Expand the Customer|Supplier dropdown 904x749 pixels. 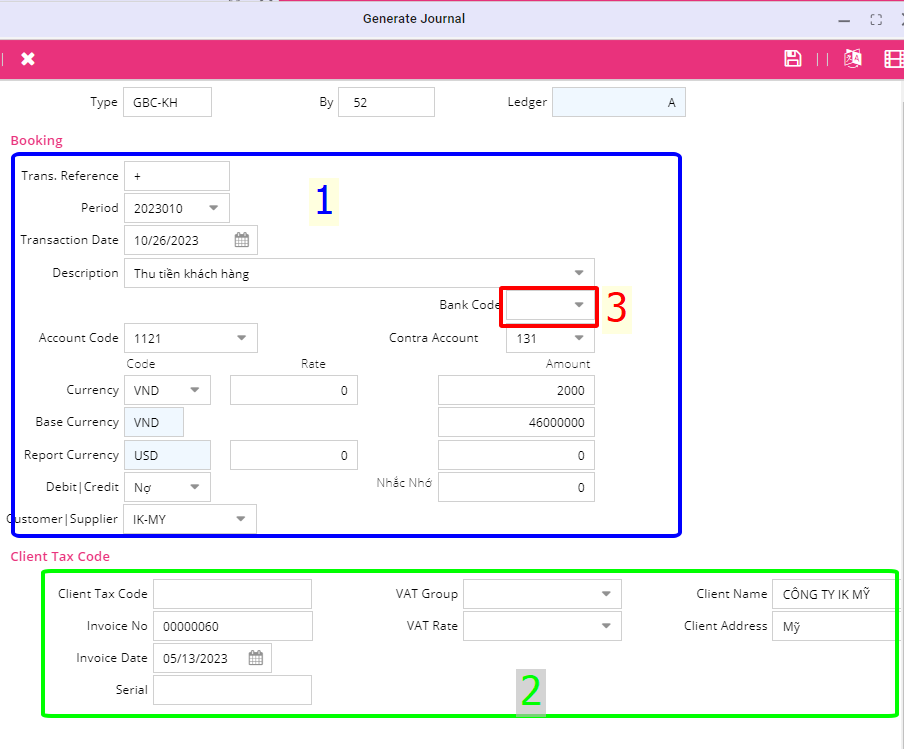(241, 519)
